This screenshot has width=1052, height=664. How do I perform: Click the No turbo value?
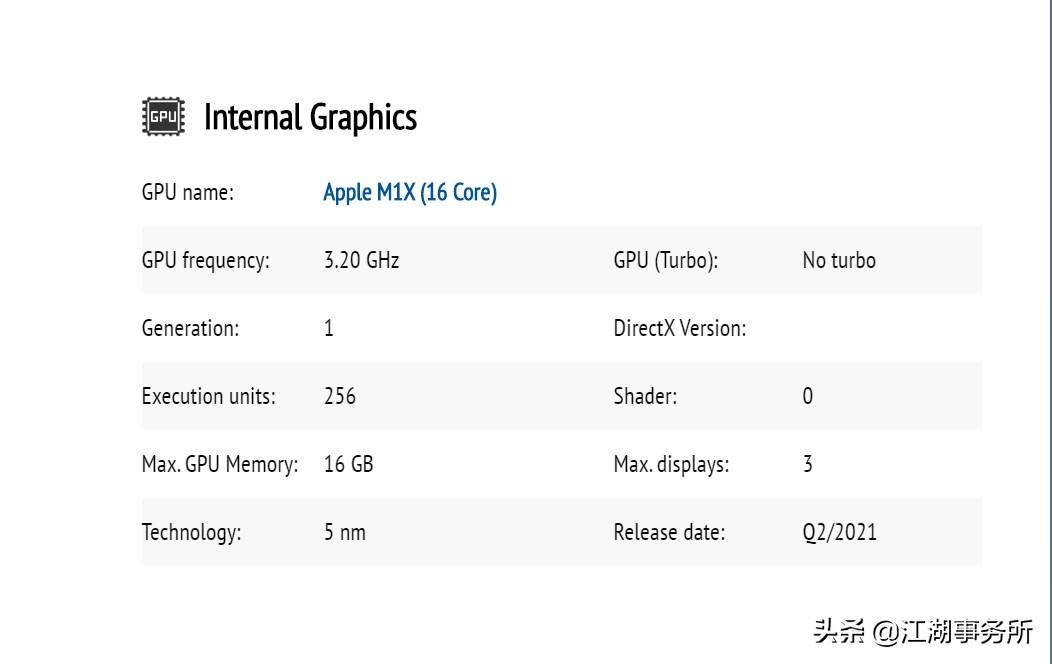click(x=839, y=260)
